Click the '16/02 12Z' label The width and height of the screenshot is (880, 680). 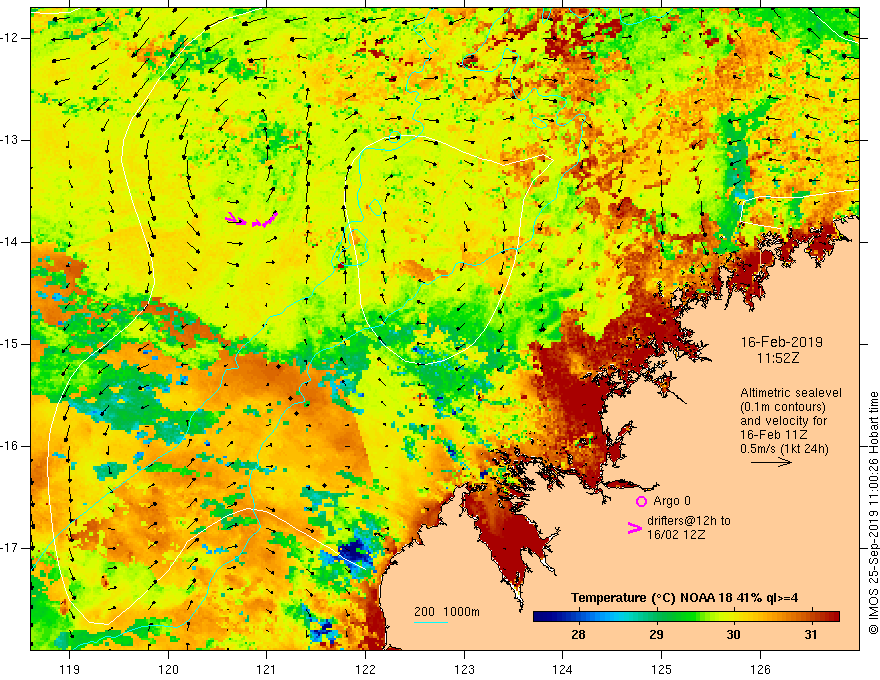coord(676,535)
